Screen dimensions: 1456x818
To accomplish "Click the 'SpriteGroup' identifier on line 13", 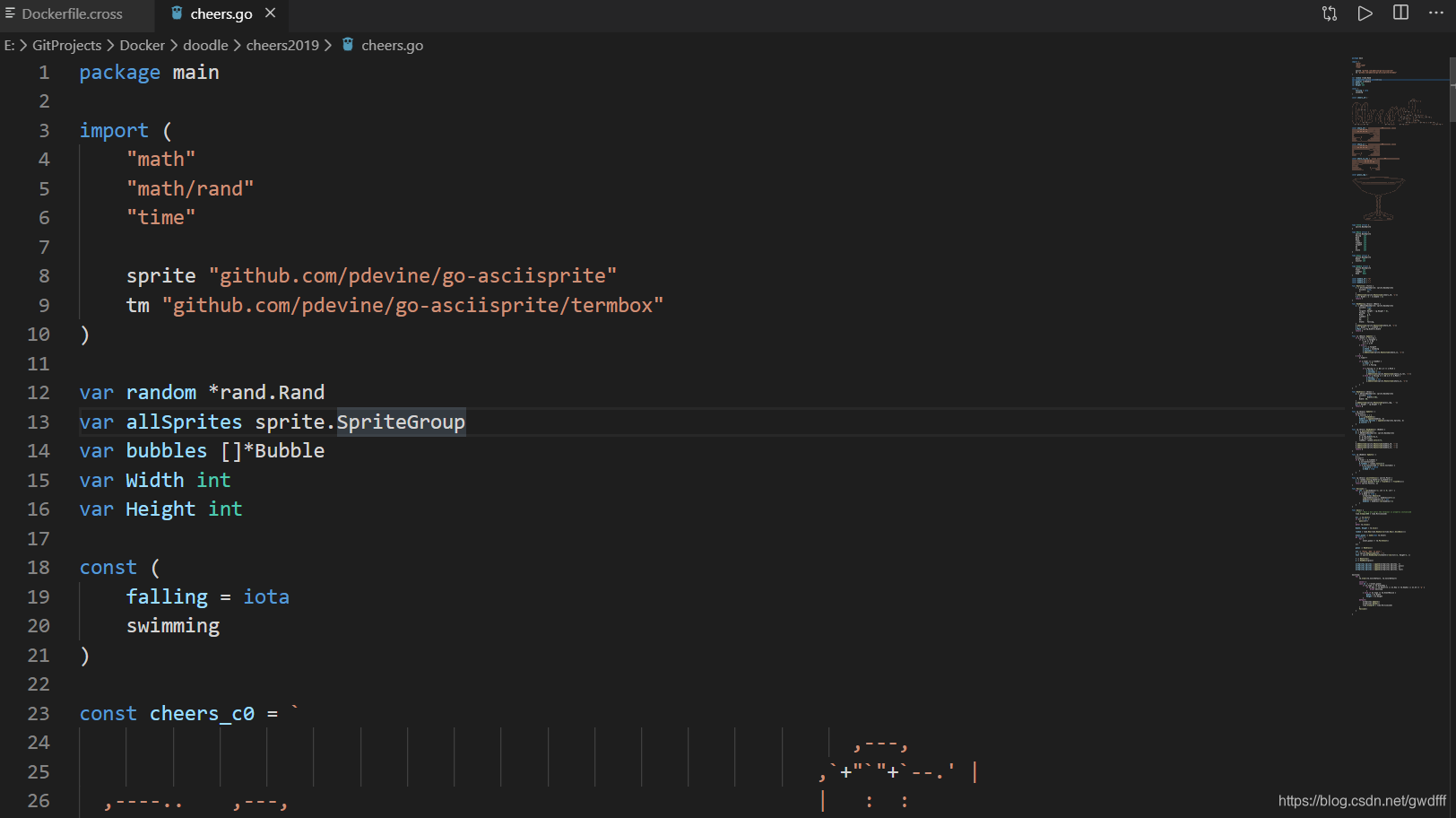I will point(401,422).
